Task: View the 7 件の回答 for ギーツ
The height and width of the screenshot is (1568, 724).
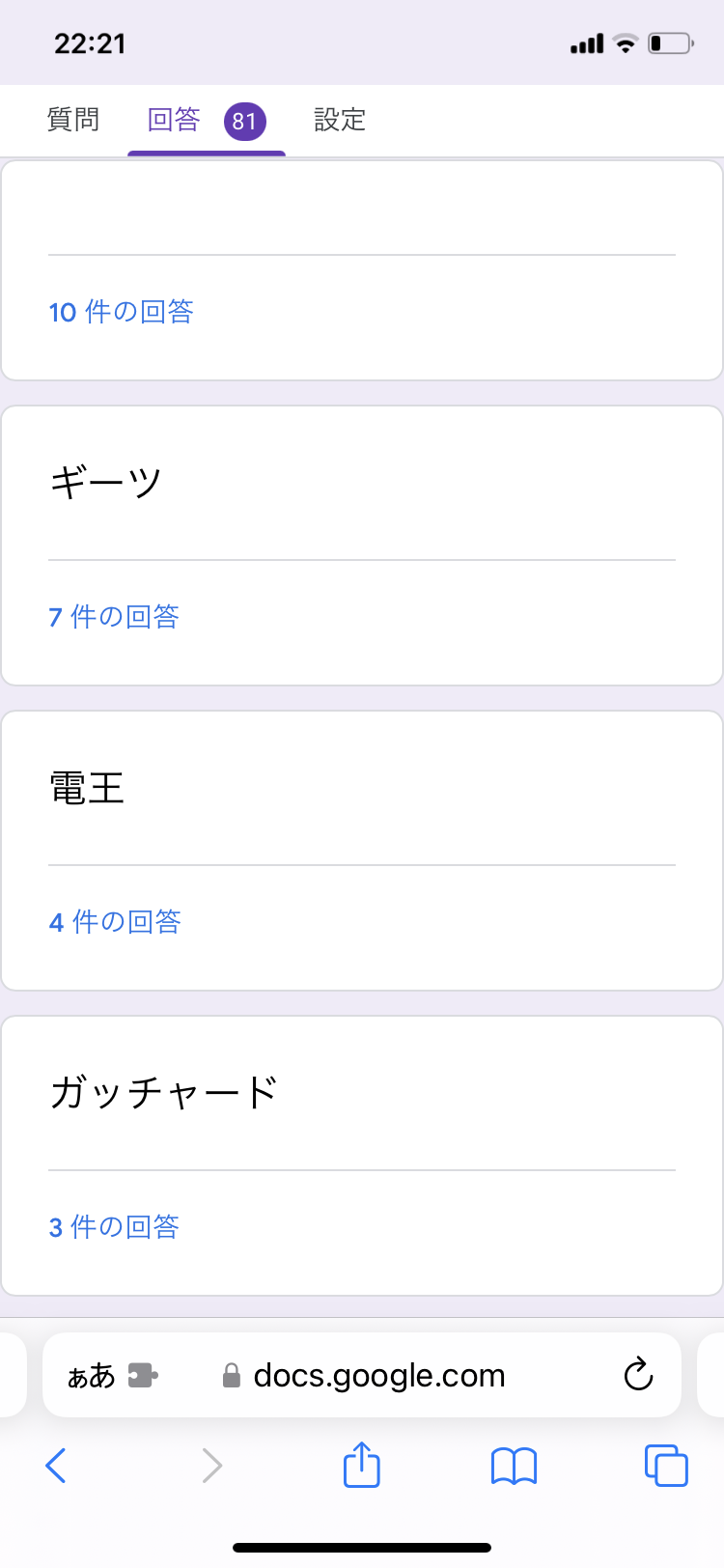Action: coord(114,617)
